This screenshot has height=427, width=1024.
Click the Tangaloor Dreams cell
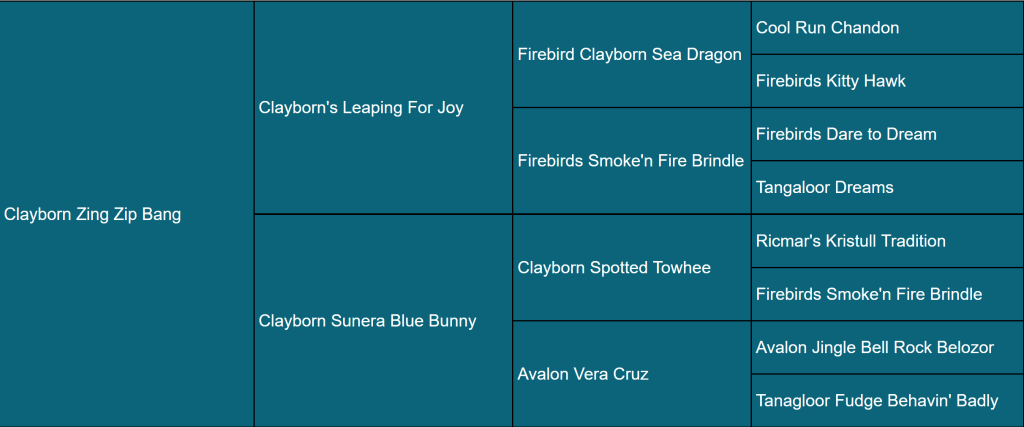(x=825, y=187)
